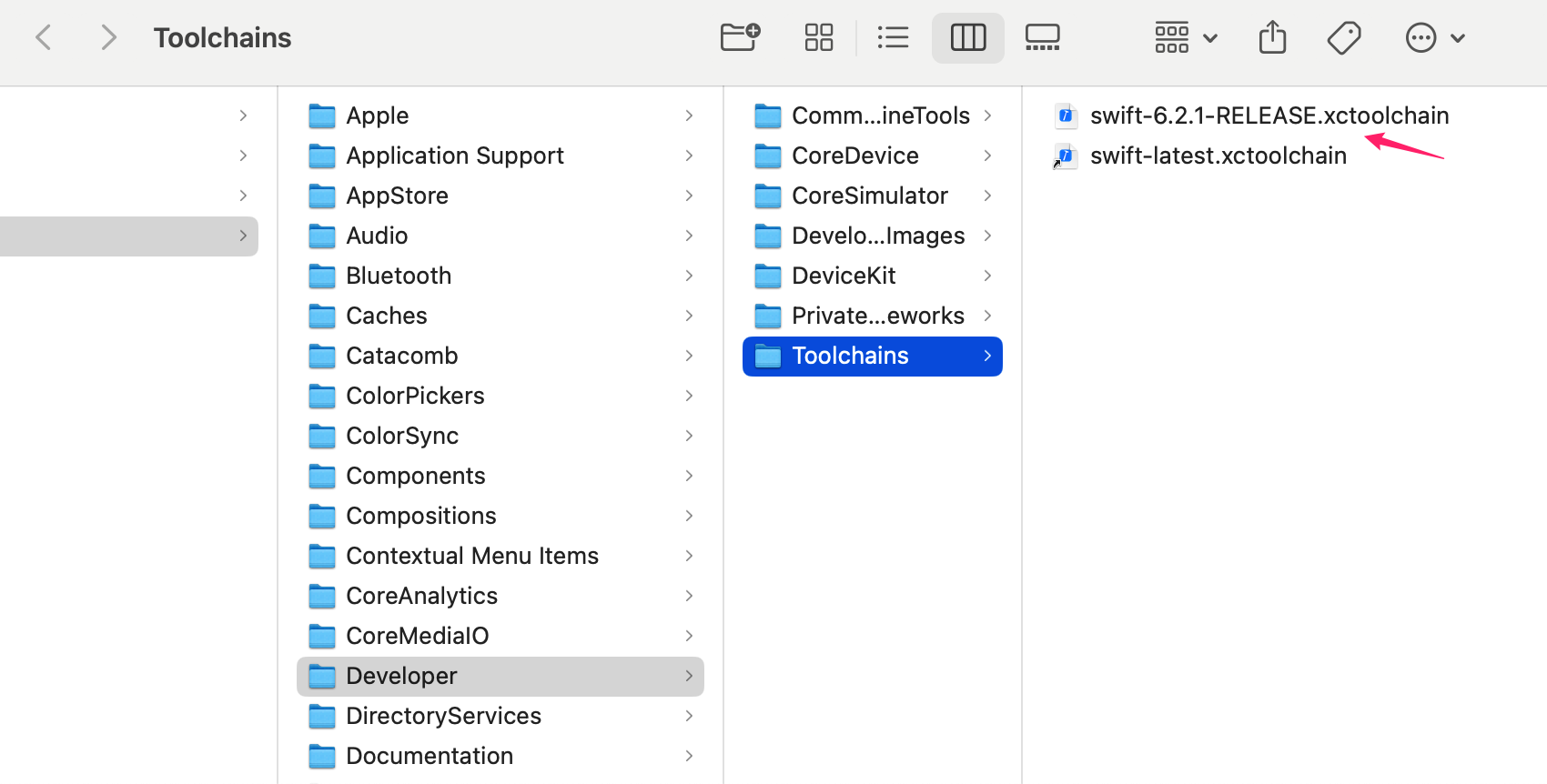Open the DeviceKit folder
The width and height of the screenshot is (1547, 784).
click(843, 276)
